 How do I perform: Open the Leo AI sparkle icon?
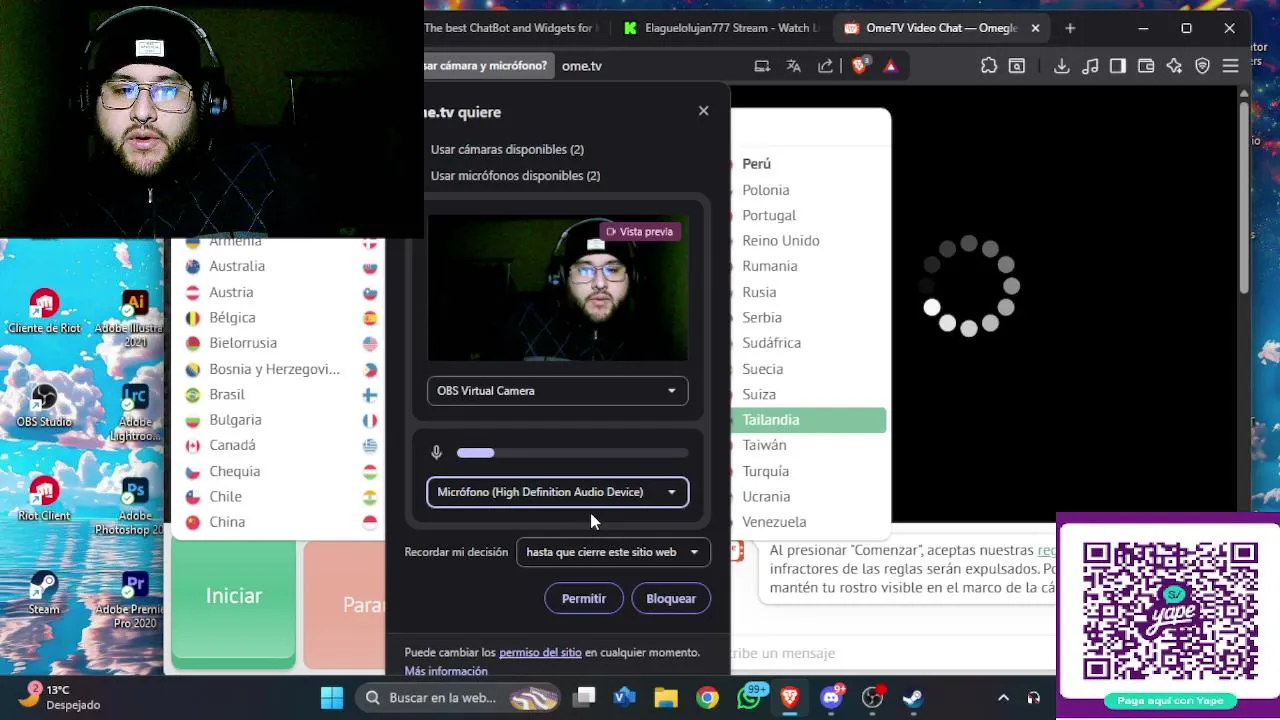click(x=1174, y=66)
